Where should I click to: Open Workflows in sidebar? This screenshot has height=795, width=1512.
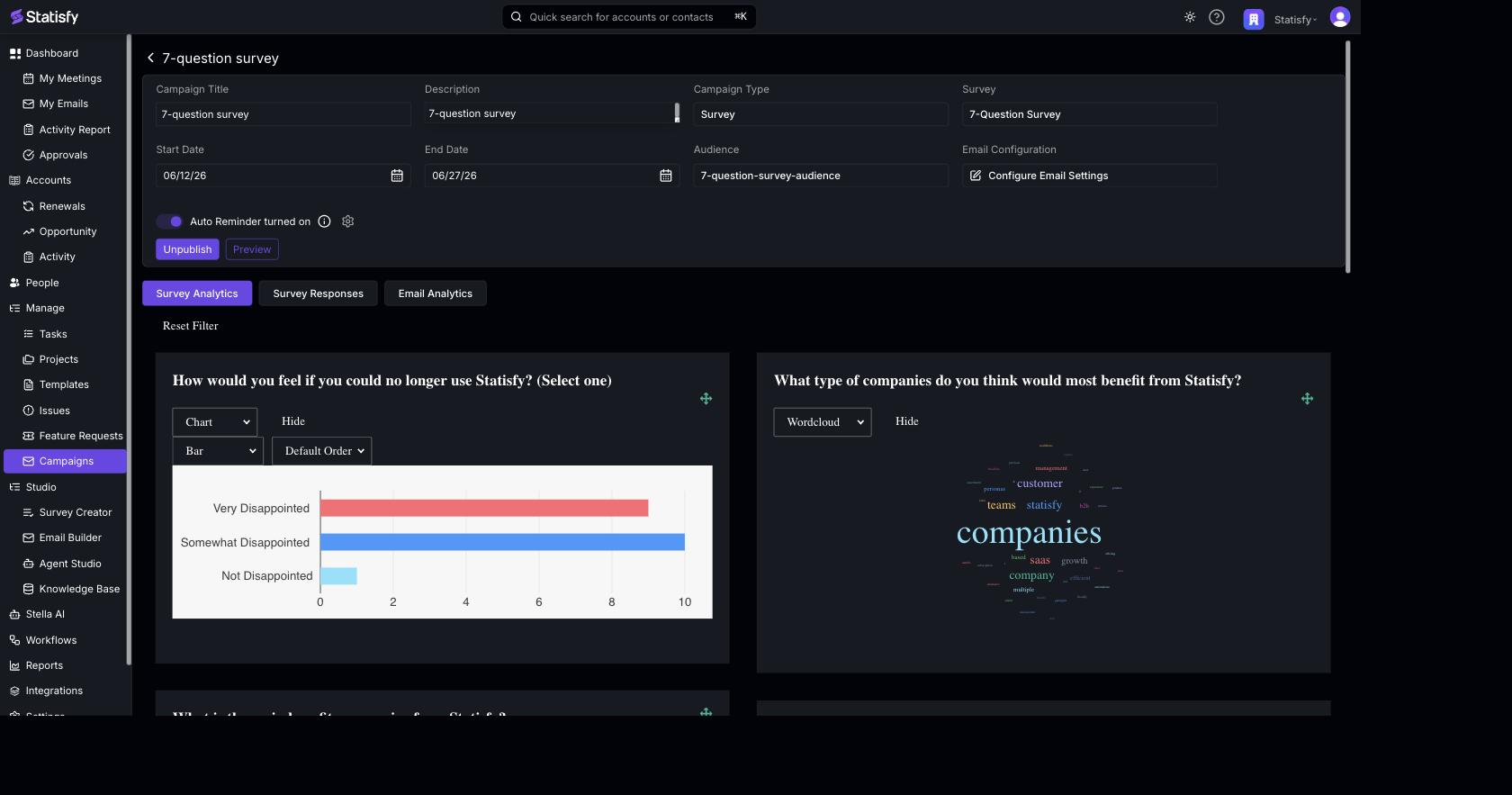coord(51,640)
